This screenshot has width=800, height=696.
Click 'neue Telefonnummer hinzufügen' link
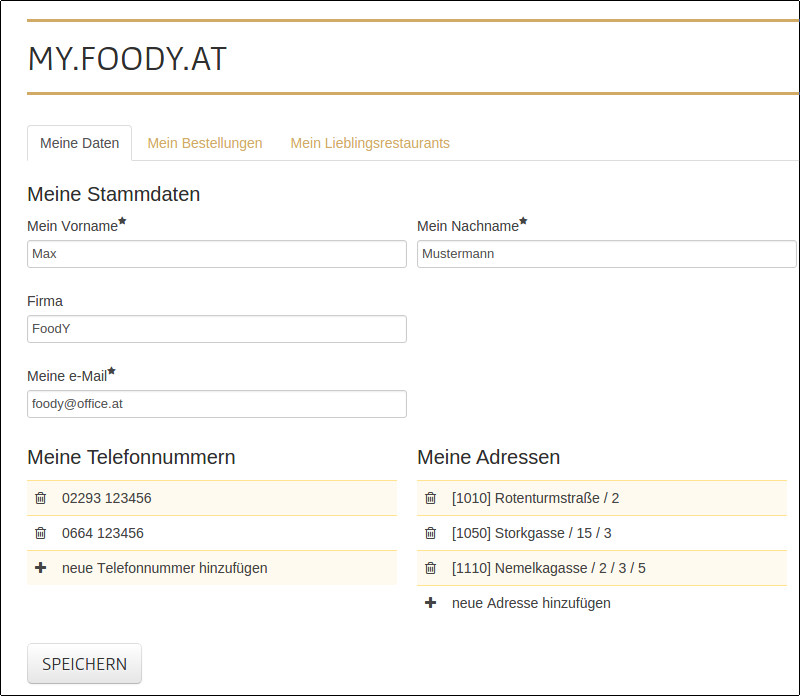coord(164,568)
